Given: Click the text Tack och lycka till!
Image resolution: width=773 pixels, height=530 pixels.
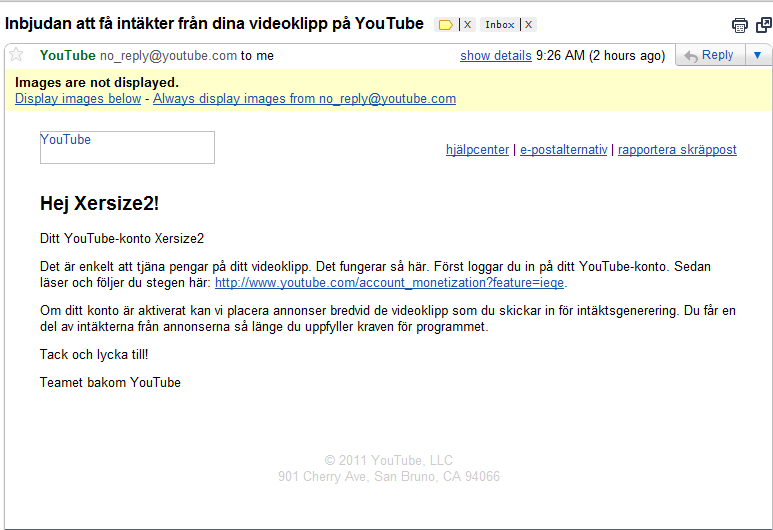Looking at the screenshot, I should tap(94, 354).
